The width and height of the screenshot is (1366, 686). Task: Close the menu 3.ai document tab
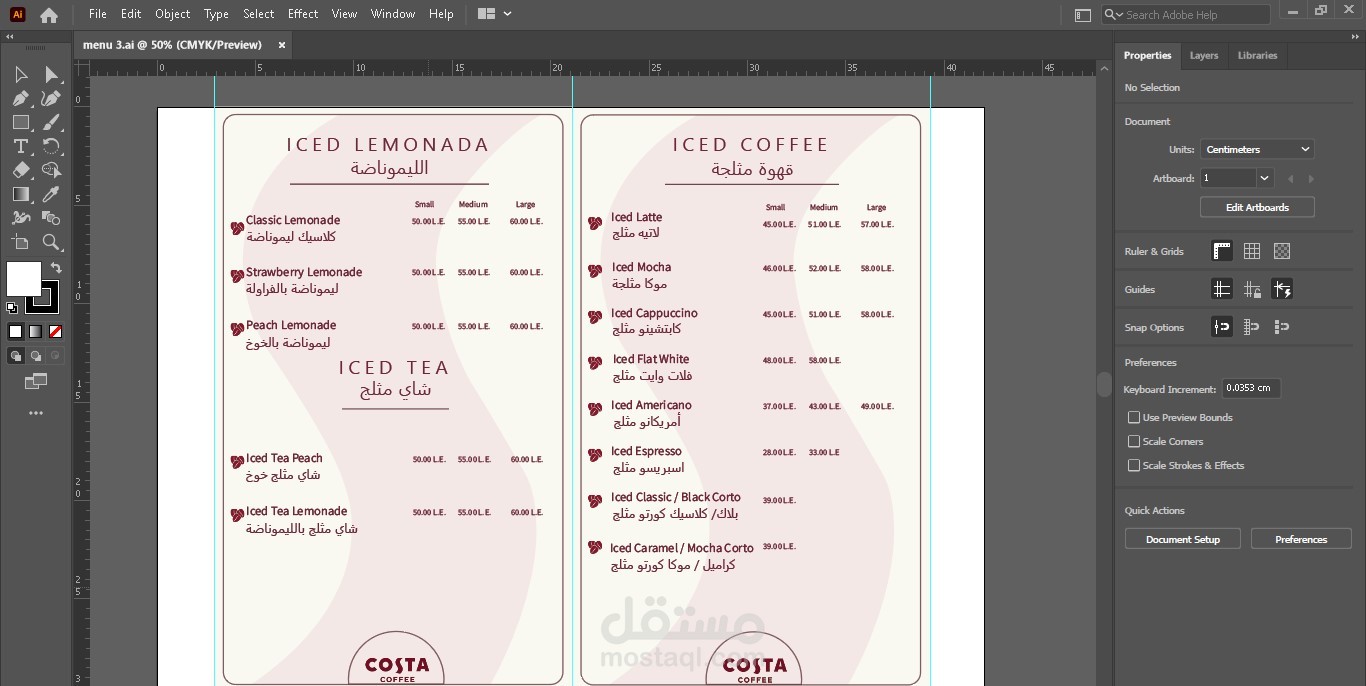(x=281, y=45)
